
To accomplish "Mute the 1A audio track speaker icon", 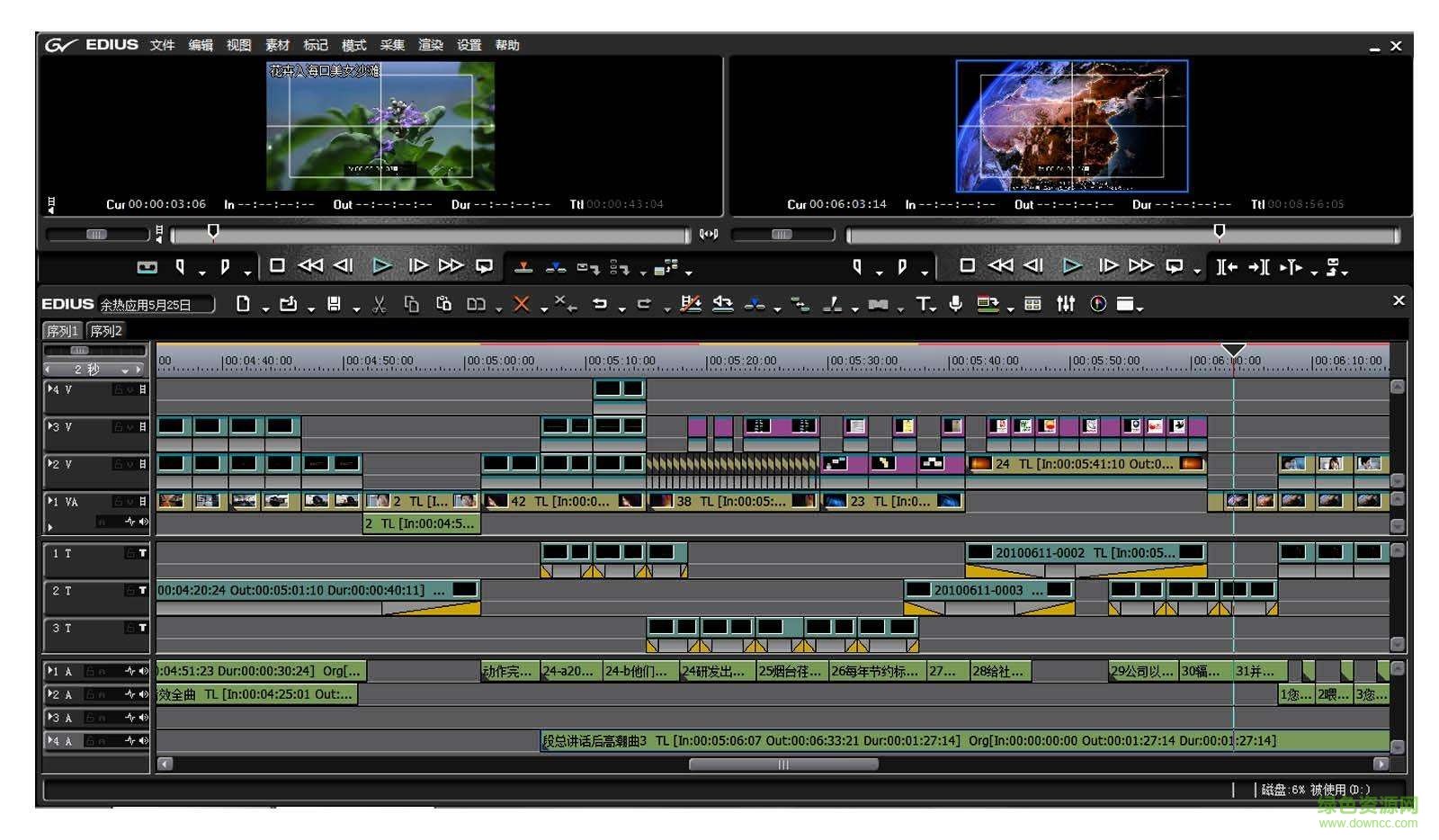I will pyautogui.click(x=142, y=671).
